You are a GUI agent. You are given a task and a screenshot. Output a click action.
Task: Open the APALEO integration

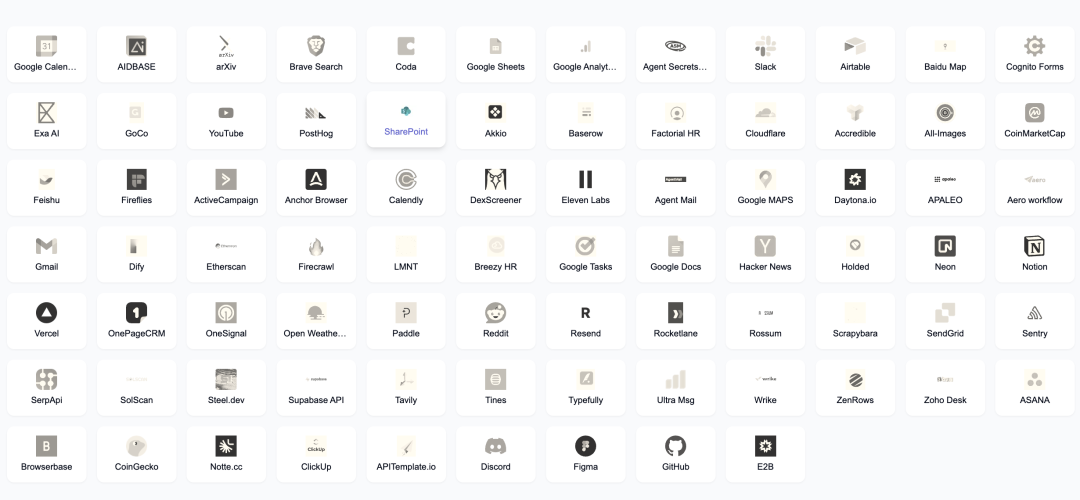tap(945, 188)
